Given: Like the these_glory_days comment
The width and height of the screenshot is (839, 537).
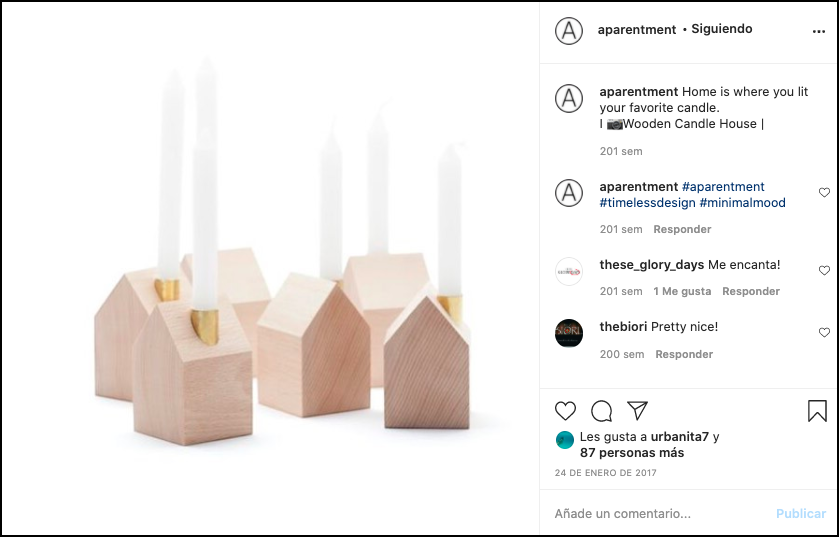Looking at the screenshot, I should pos(824,271).
